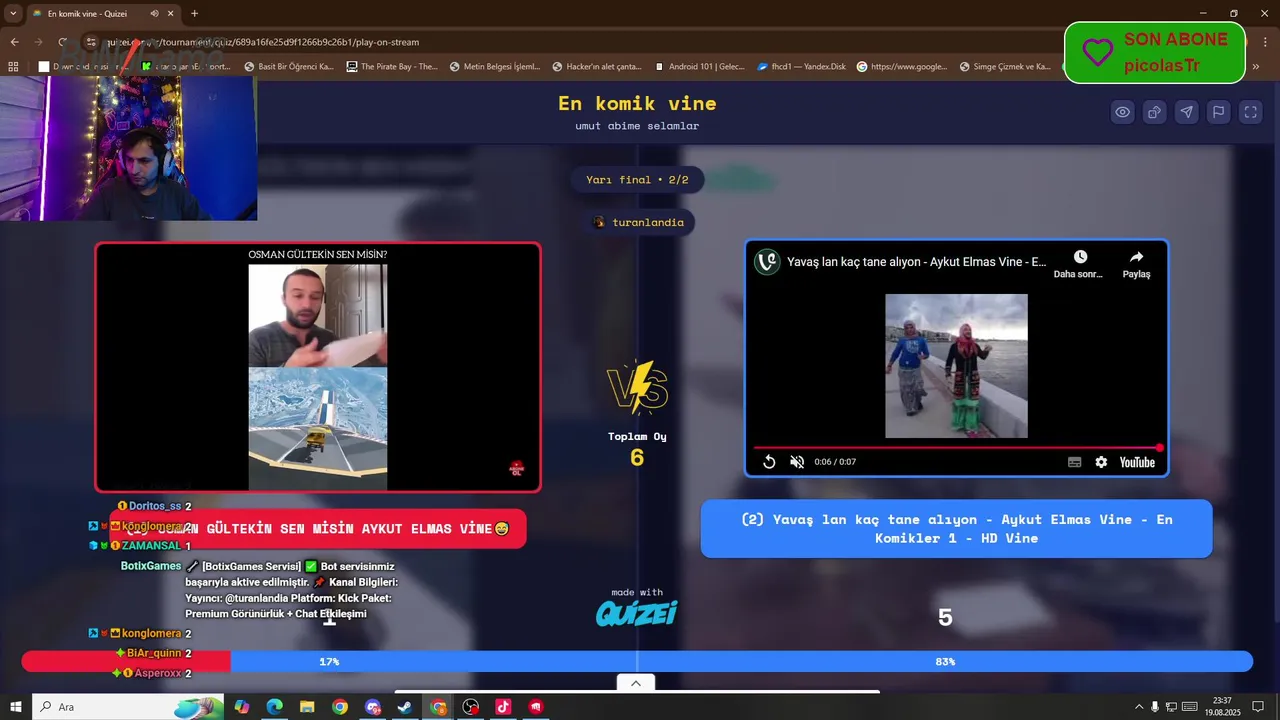The image size is (1280, 720).
Task: Click the Vine channel avatar in player
Action: tap(767, 262)
